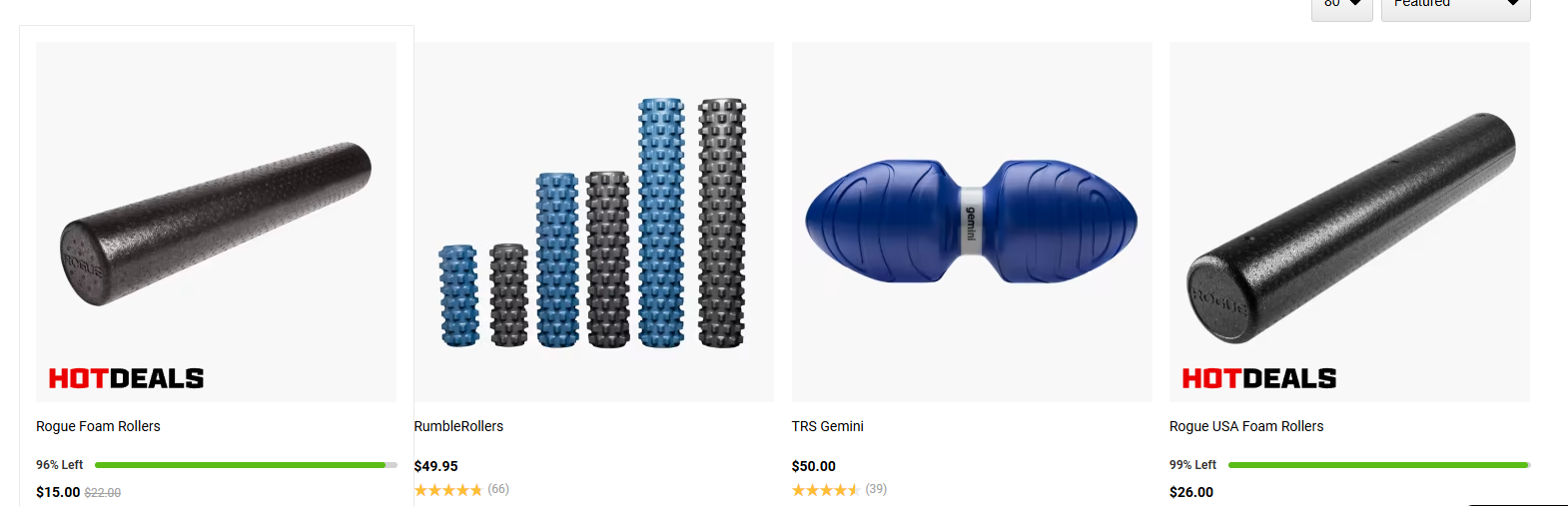
Task: Open the blue TRS Gemini product image
Action: coord(971,222)
